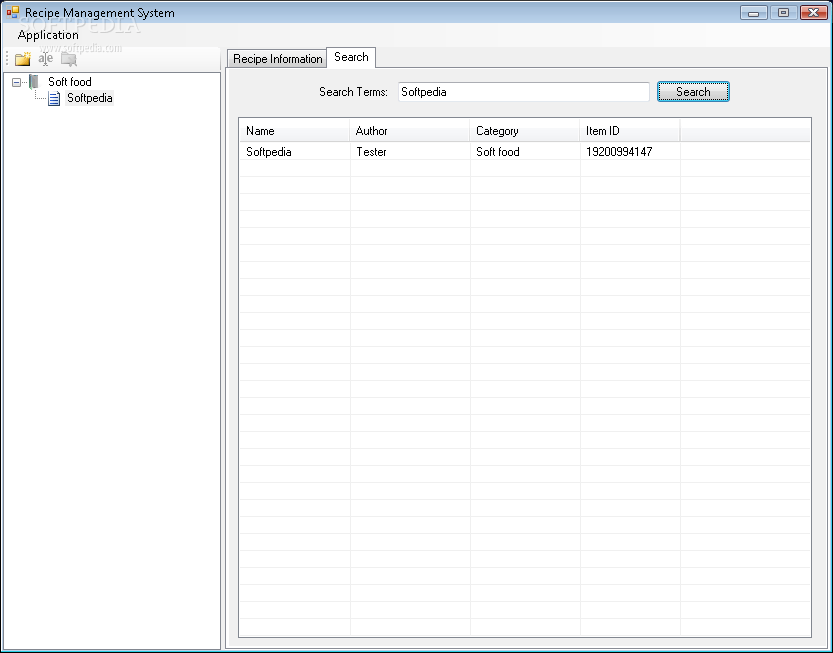Sort results by Item ID column header
Screen dimensions: 833x653
click(x=630, y=131)
